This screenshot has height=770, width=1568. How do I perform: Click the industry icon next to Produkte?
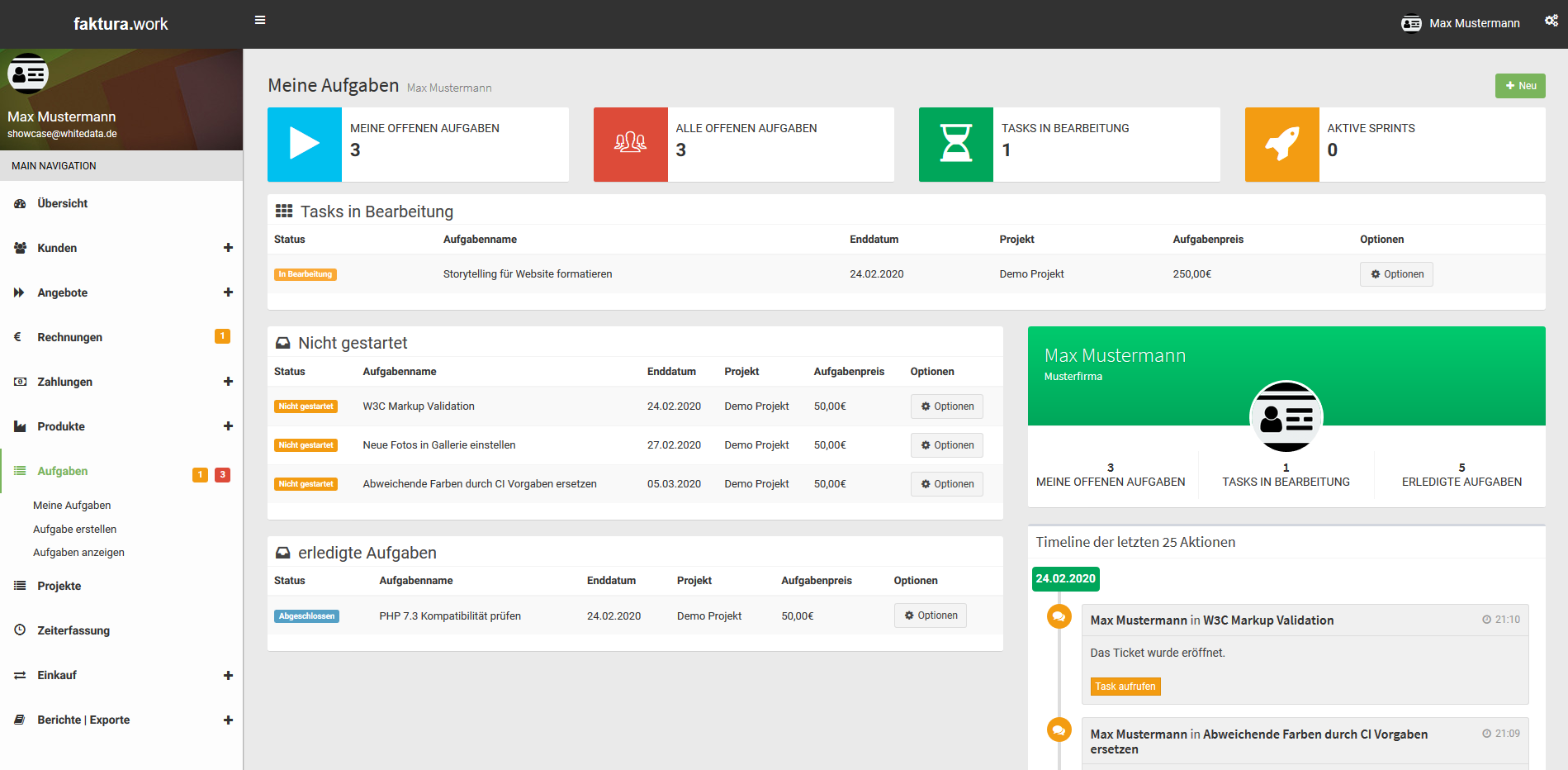pos(20,426)
